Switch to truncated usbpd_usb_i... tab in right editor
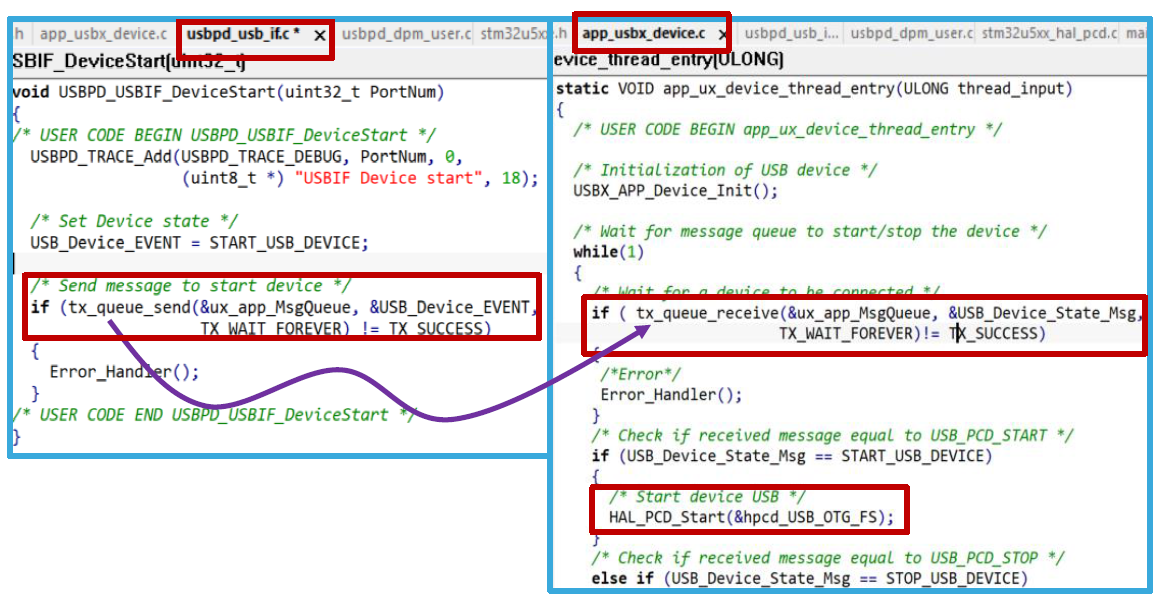Image resolution: width=1159 pixels, height=600 pixels. (x=791, y=33)
